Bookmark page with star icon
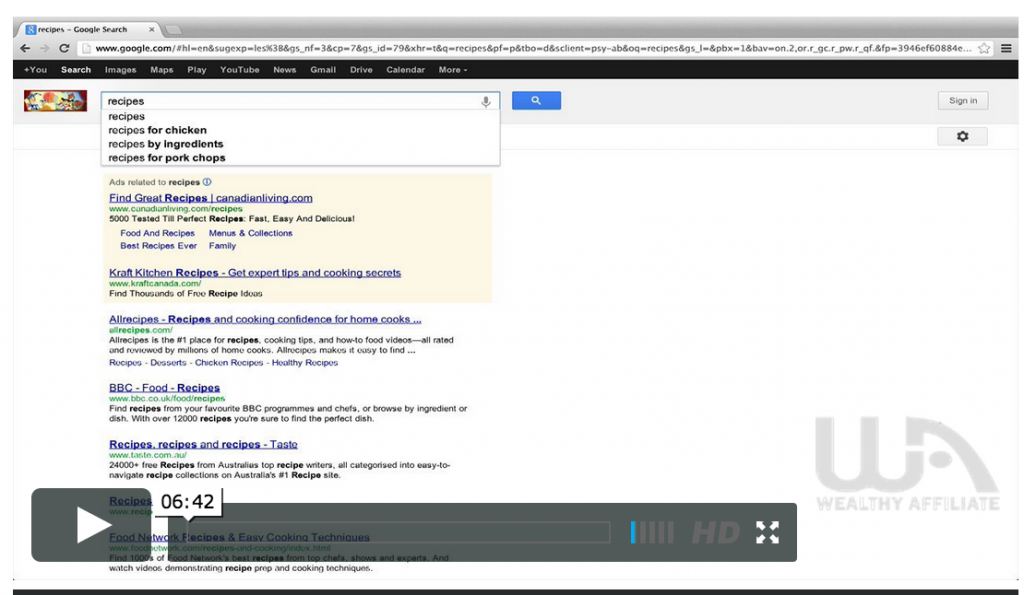 coord(984,48)
